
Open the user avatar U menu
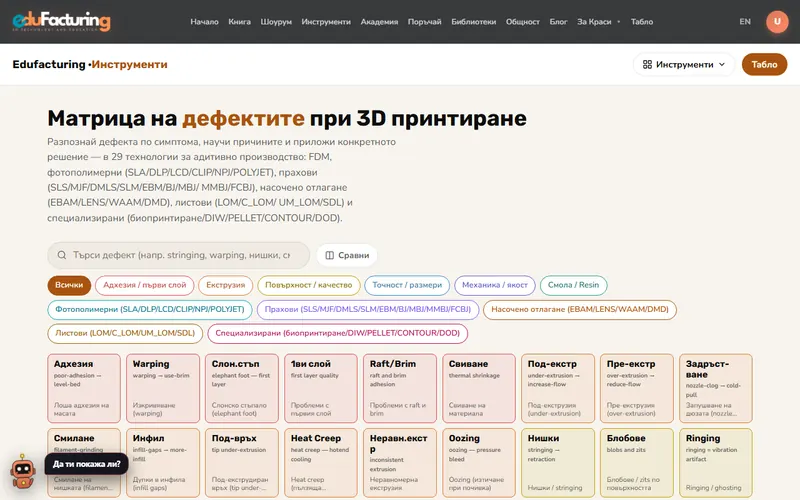[x=777, y=21]
